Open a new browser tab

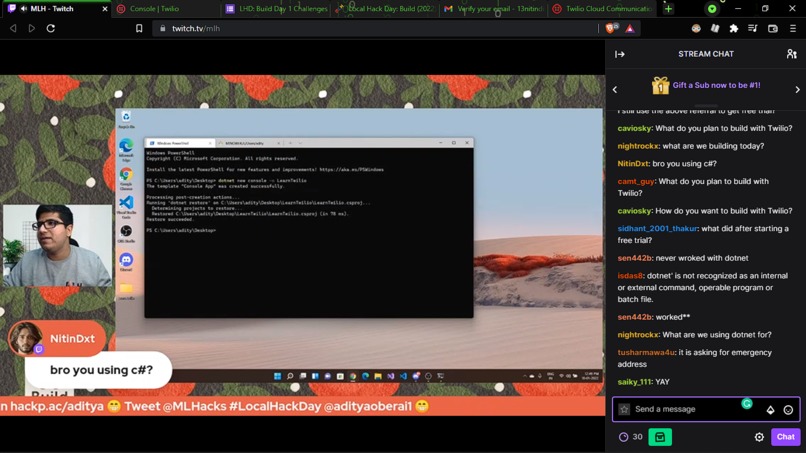point(668,9)
